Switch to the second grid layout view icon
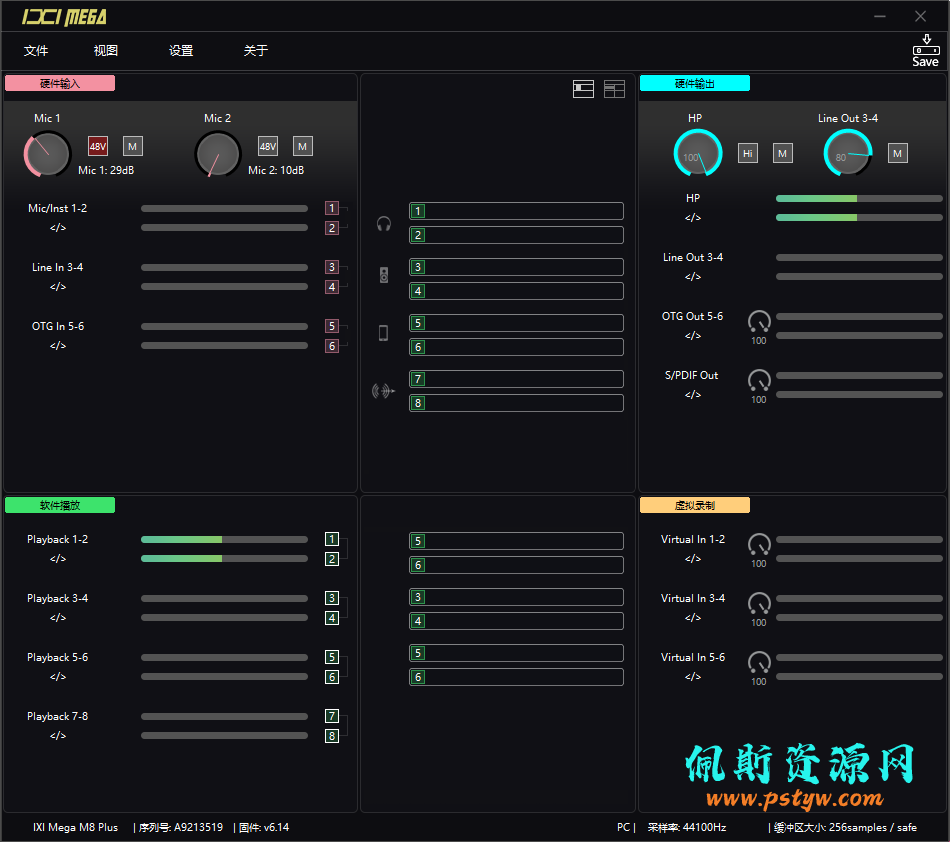This screenshot has height=842, width=950. coord(614,89)
